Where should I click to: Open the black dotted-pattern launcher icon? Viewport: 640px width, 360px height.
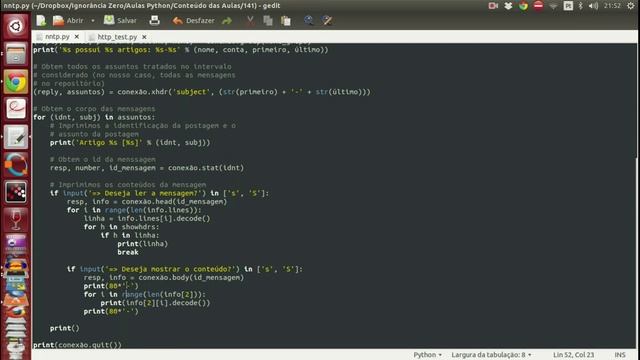[x=16, y=192]
